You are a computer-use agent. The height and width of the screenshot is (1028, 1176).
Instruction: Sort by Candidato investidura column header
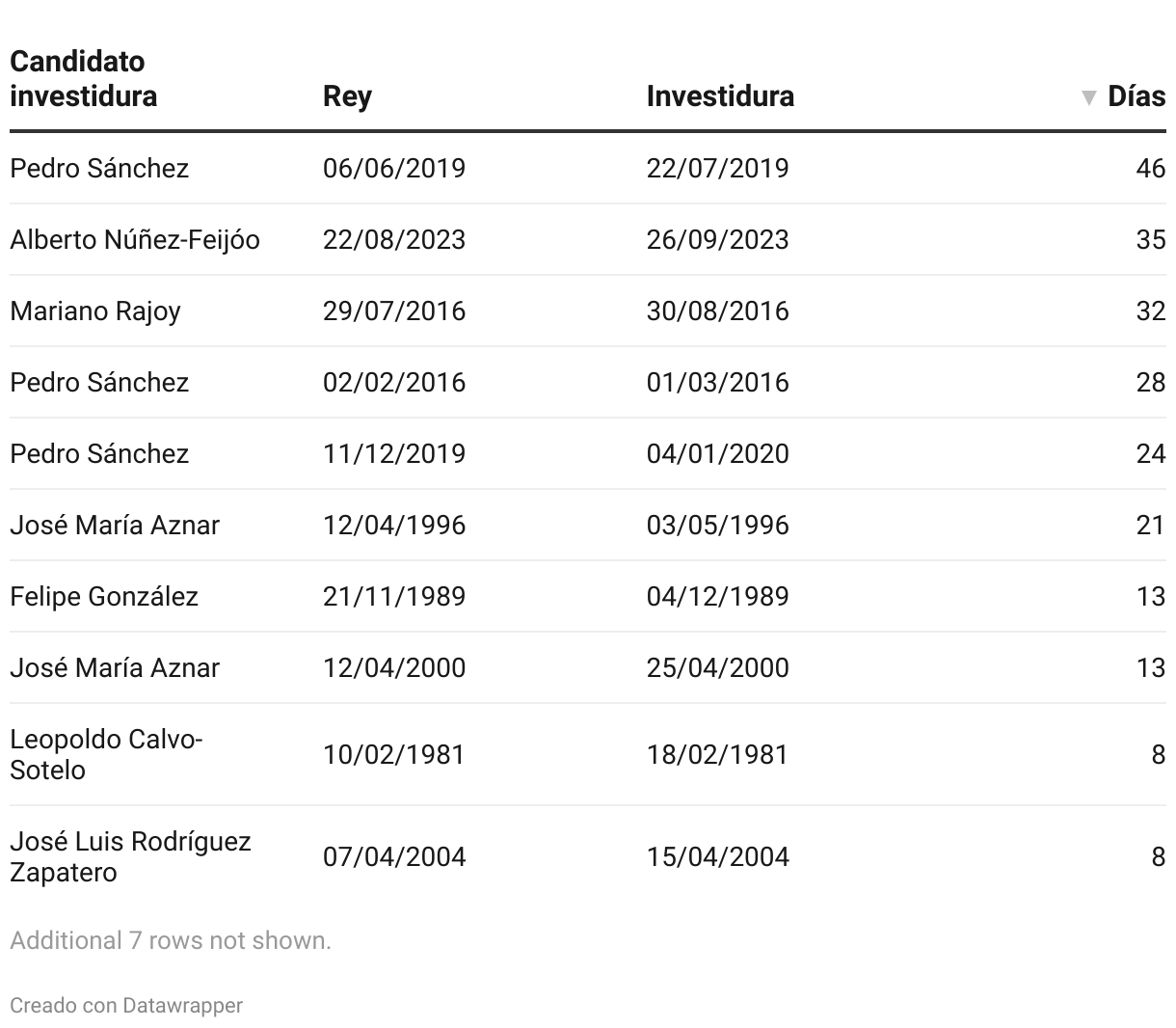pyautogui.click(x=83, y=79)
